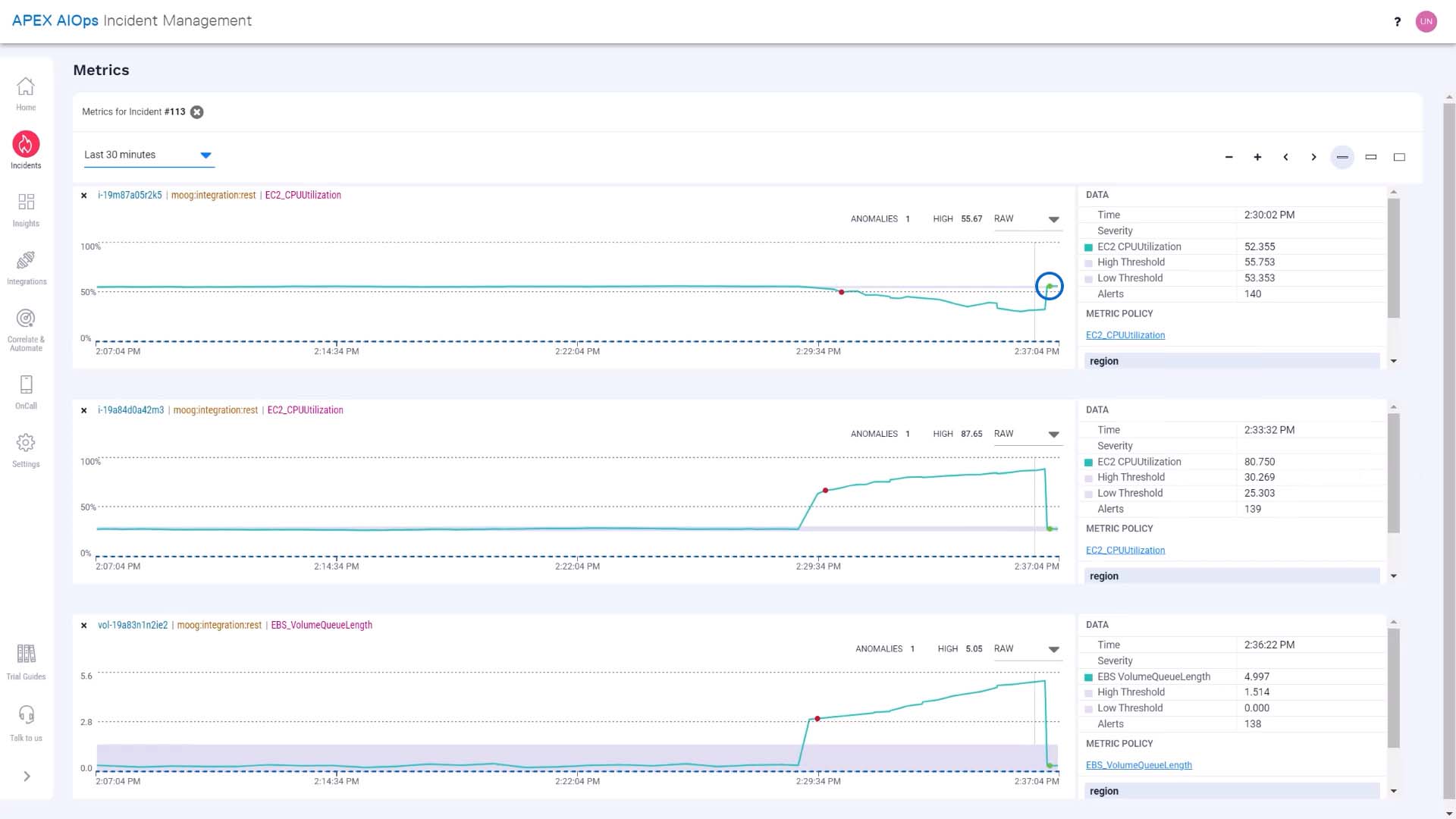
Task: Select the medium chart height toggle
Action: pyautogui.click(x=1371, y=157)
